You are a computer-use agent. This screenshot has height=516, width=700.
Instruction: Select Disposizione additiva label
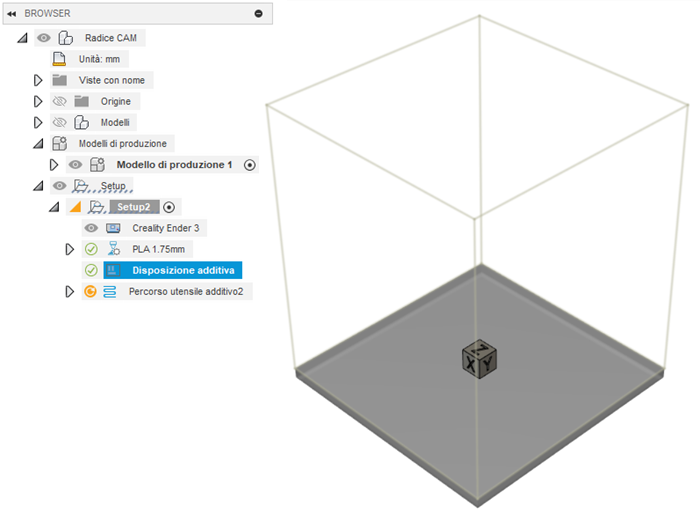coord(183,270)
